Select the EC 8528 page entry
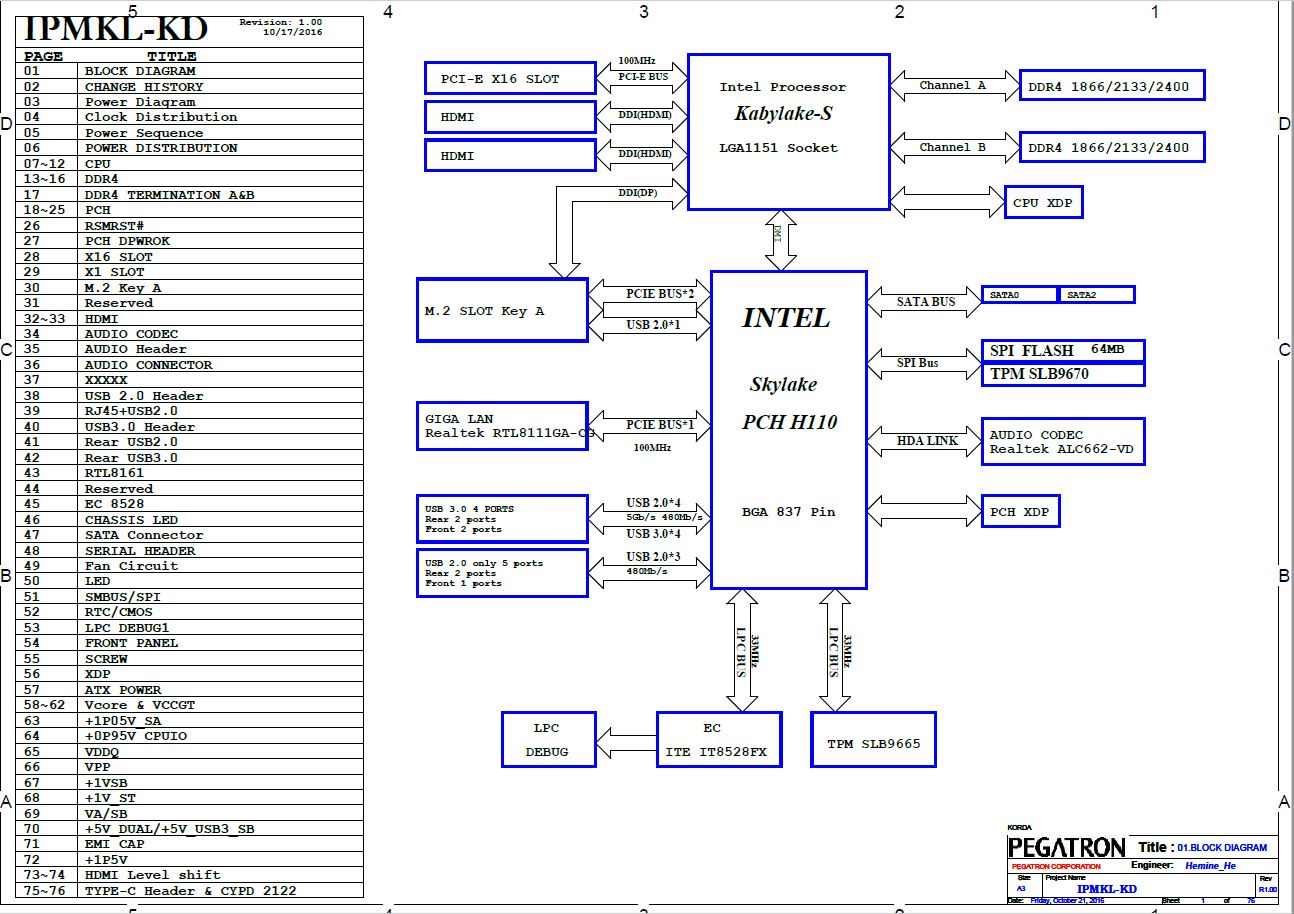The image size is (1294, 914). (189, 504)
